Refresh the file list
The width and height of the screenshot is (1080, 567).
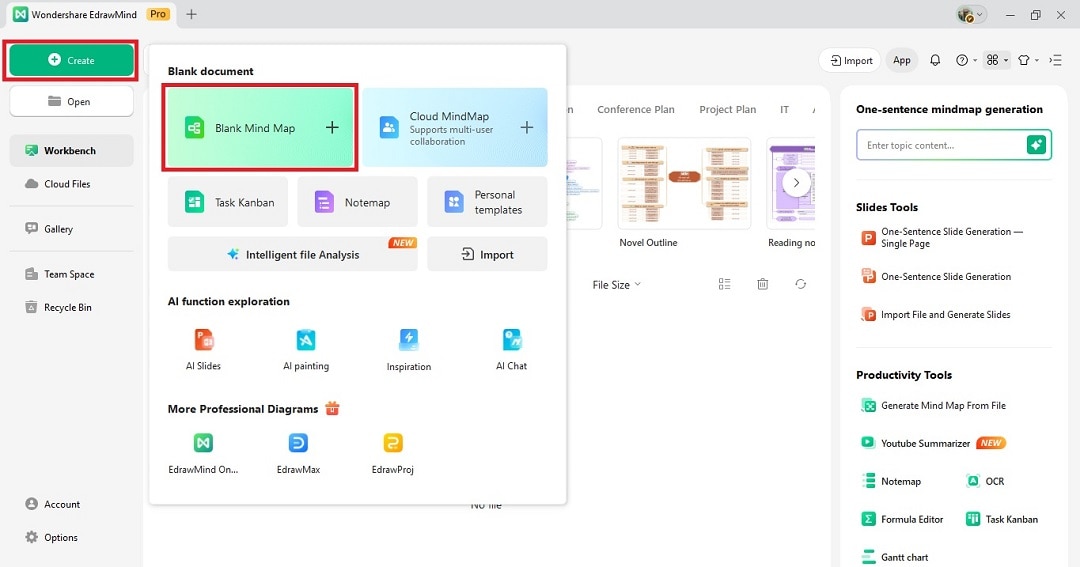(x=800, y=284)
